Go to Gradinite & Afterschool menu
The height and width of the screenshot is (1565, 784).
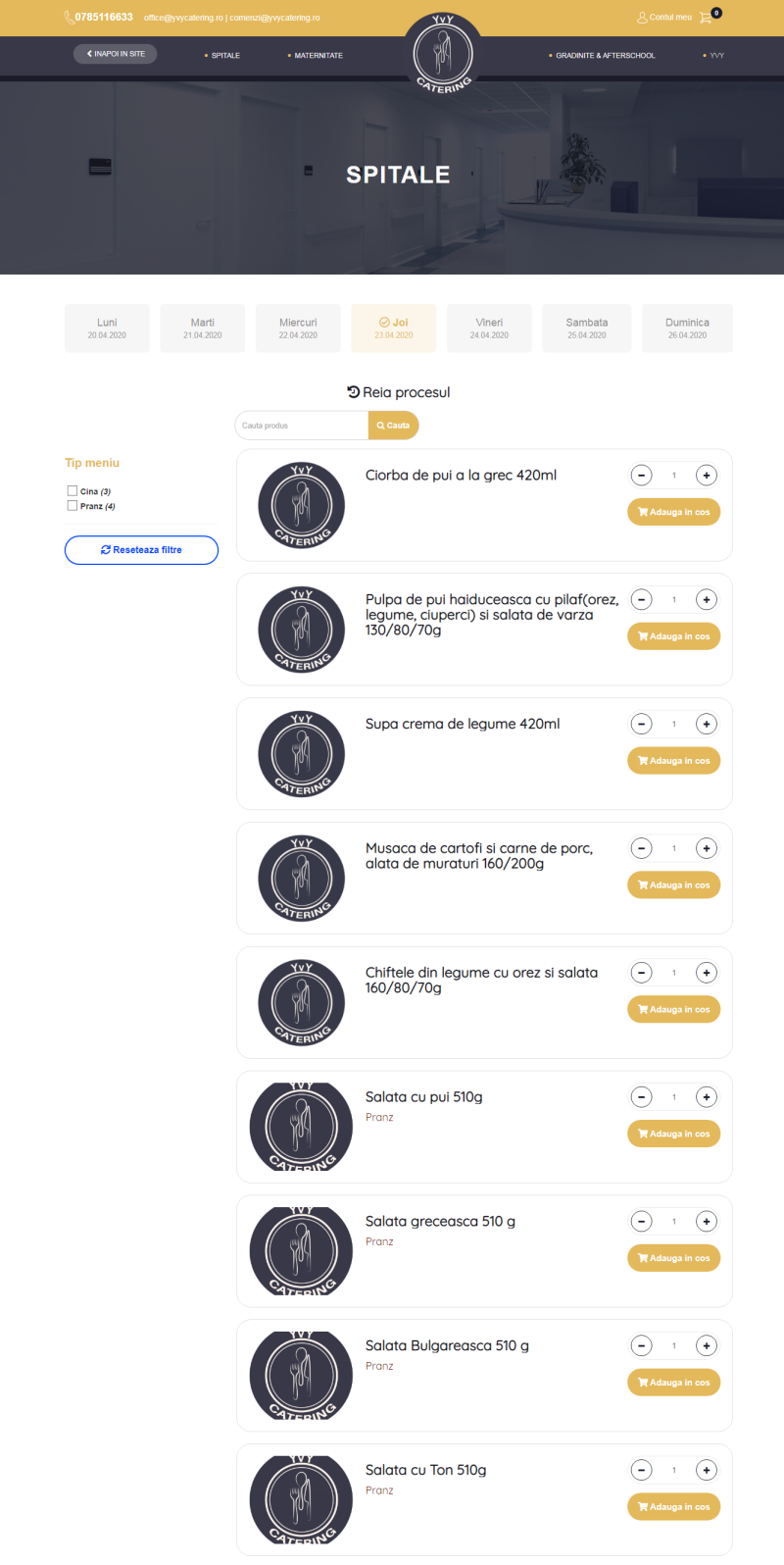click(x=605, y=56)
